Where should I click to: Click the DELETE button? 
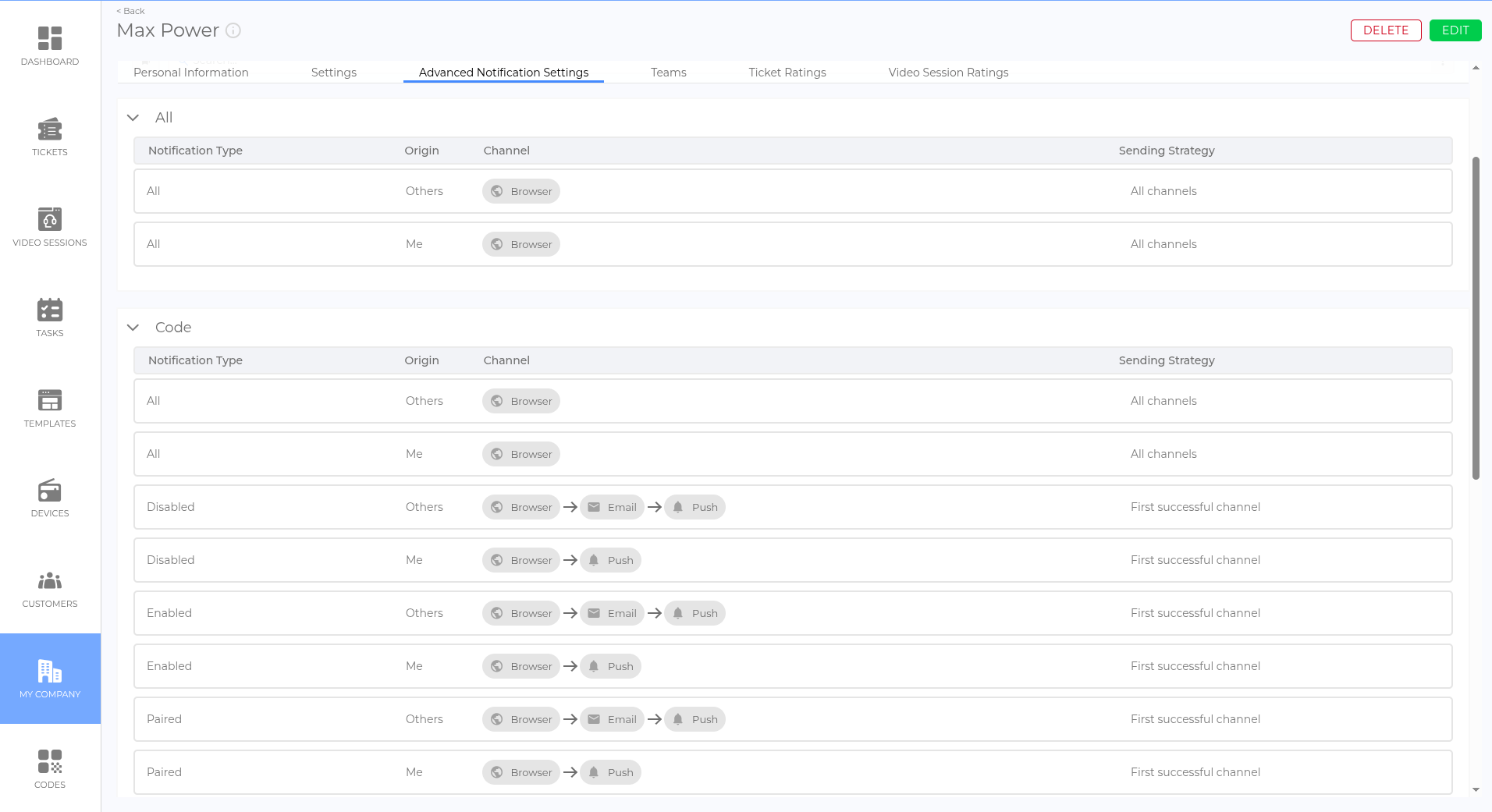(x=1385, y=30)
